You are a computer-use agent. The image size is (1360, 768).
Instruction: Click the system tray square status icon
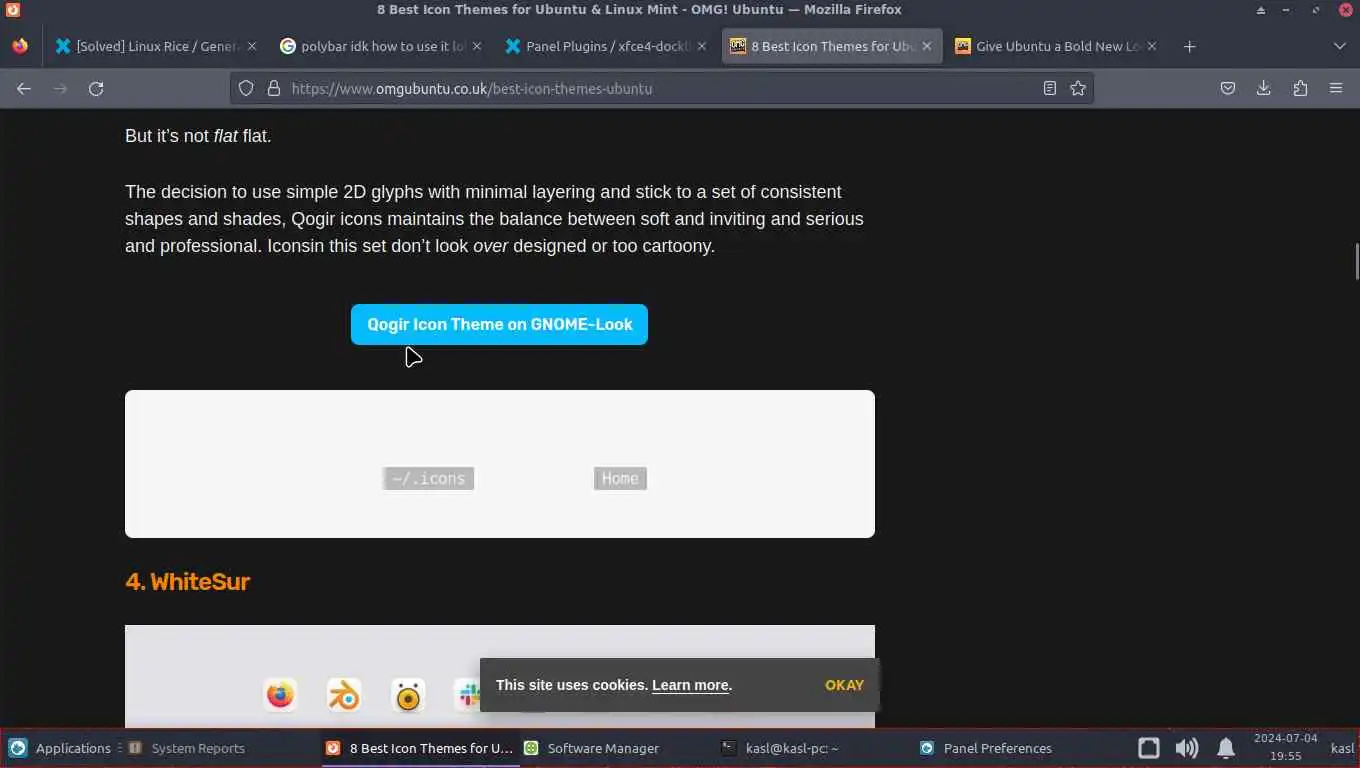1149,748
